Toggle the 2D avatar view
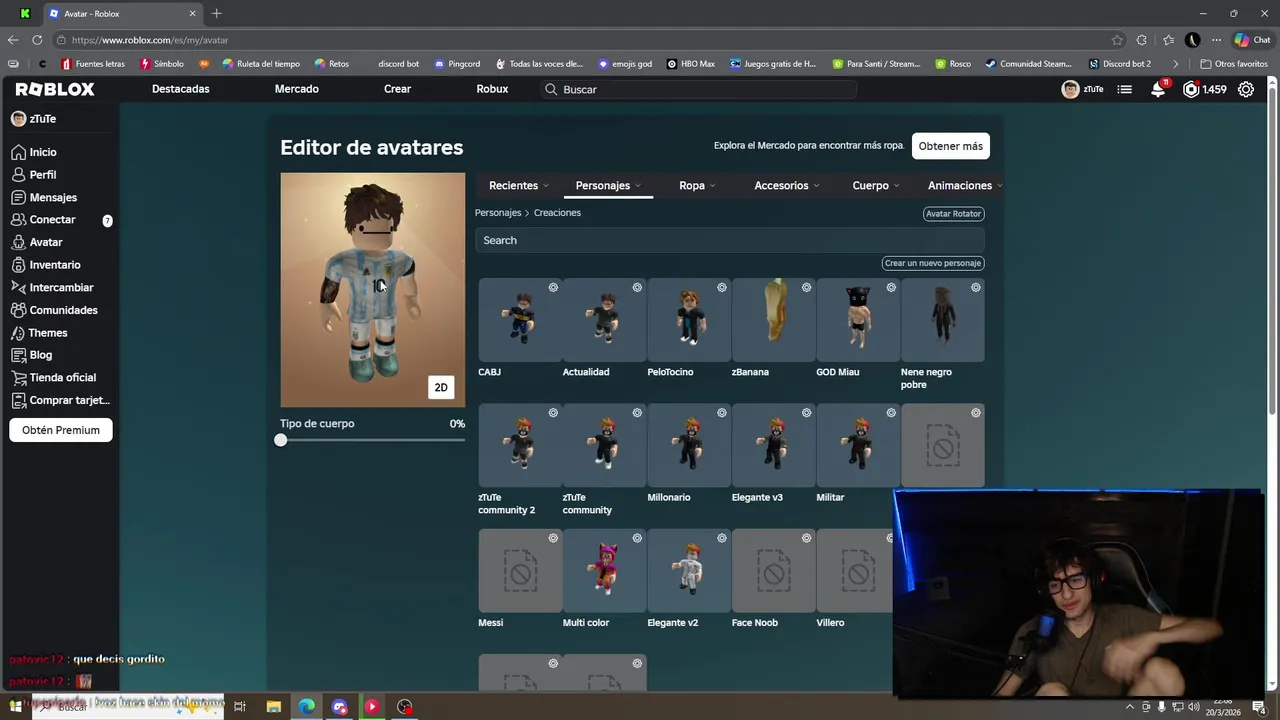 (441, 387)
